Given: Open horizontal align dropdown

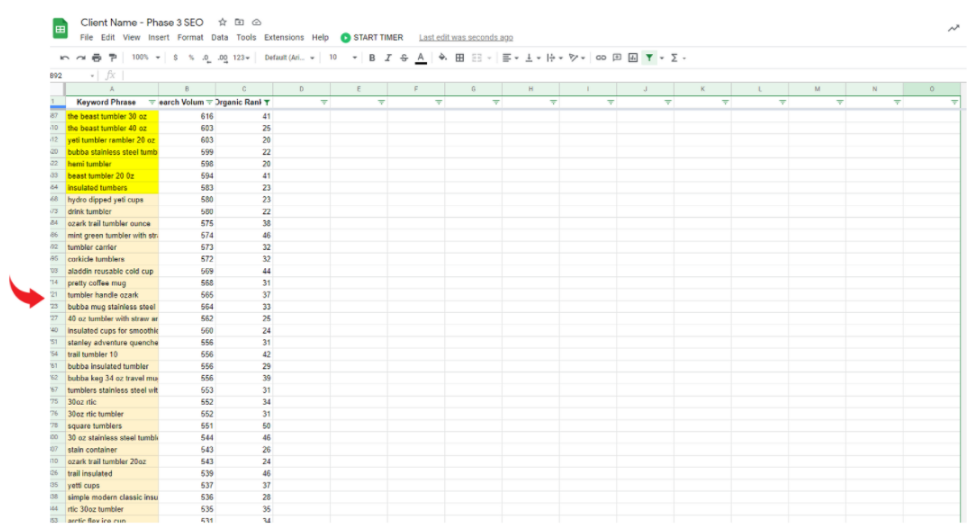Looking at the screenshot, I should 510,57.
